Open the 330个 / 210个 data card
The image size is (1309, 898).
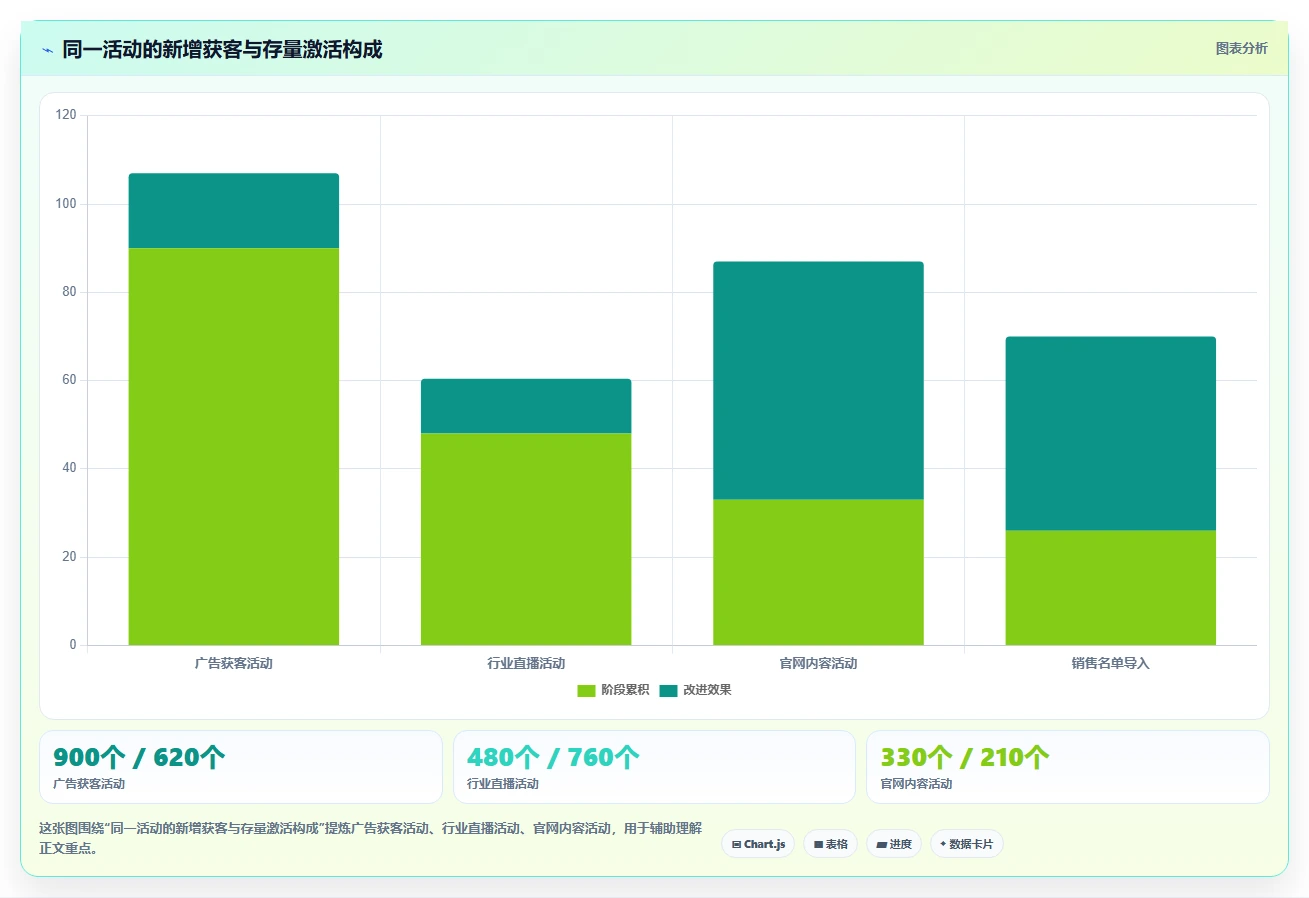(x=1068, y=767)
